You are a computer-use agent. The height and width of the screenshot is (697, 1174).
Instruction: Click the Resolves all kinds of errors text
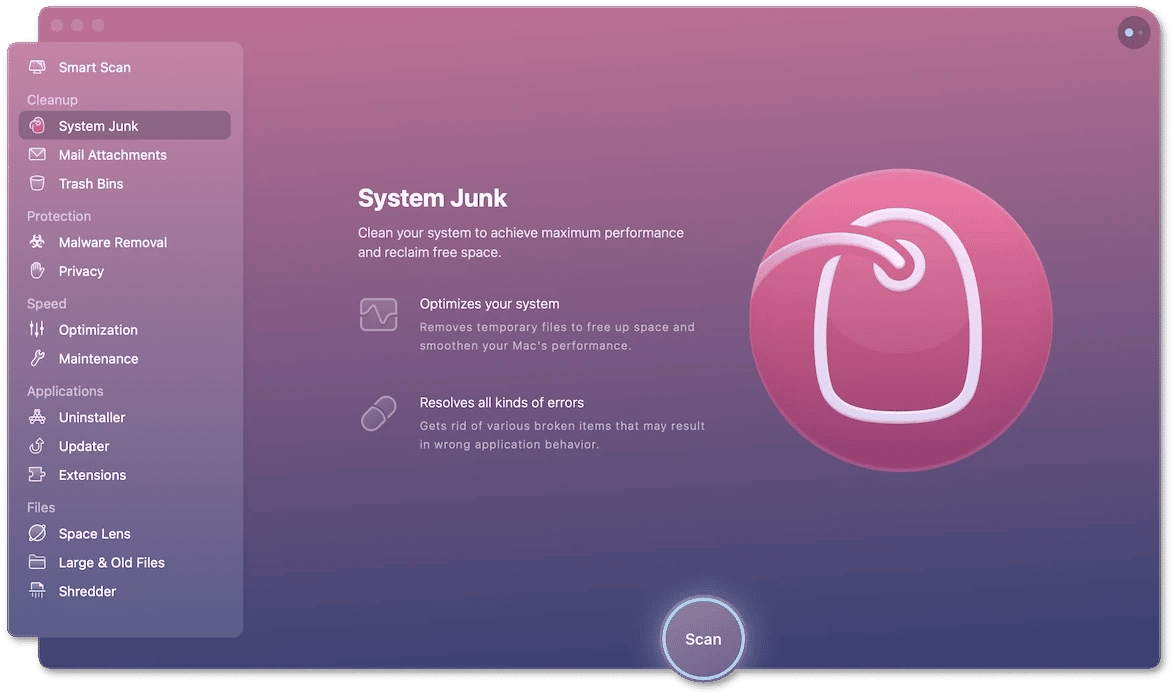tap(502, 402)
